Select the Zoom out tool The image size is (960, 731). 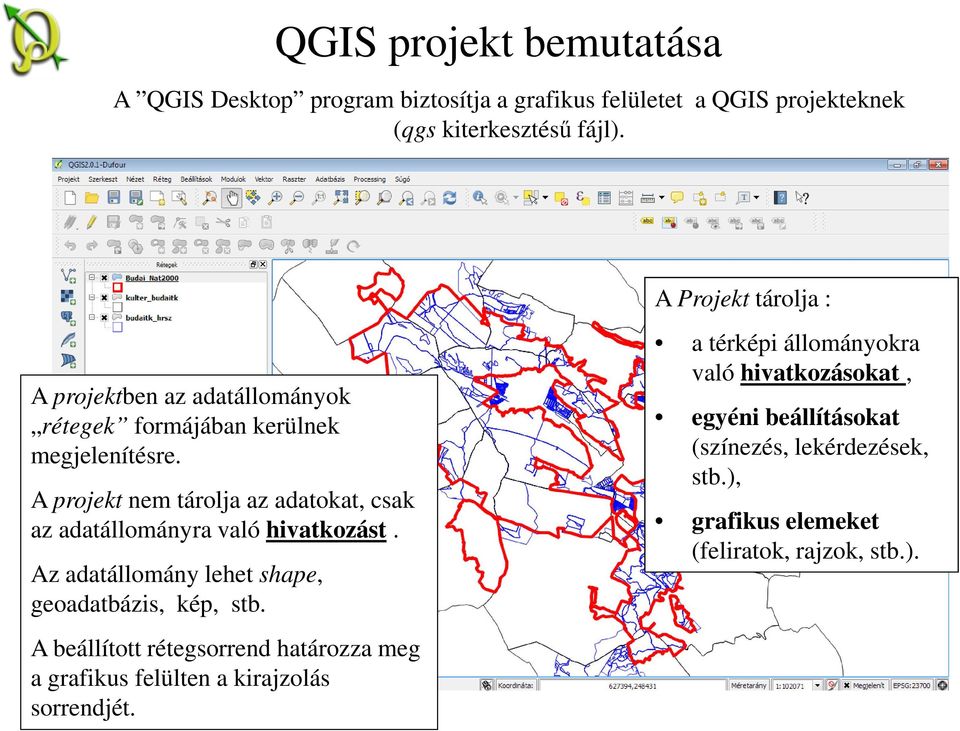click(297, 198)
